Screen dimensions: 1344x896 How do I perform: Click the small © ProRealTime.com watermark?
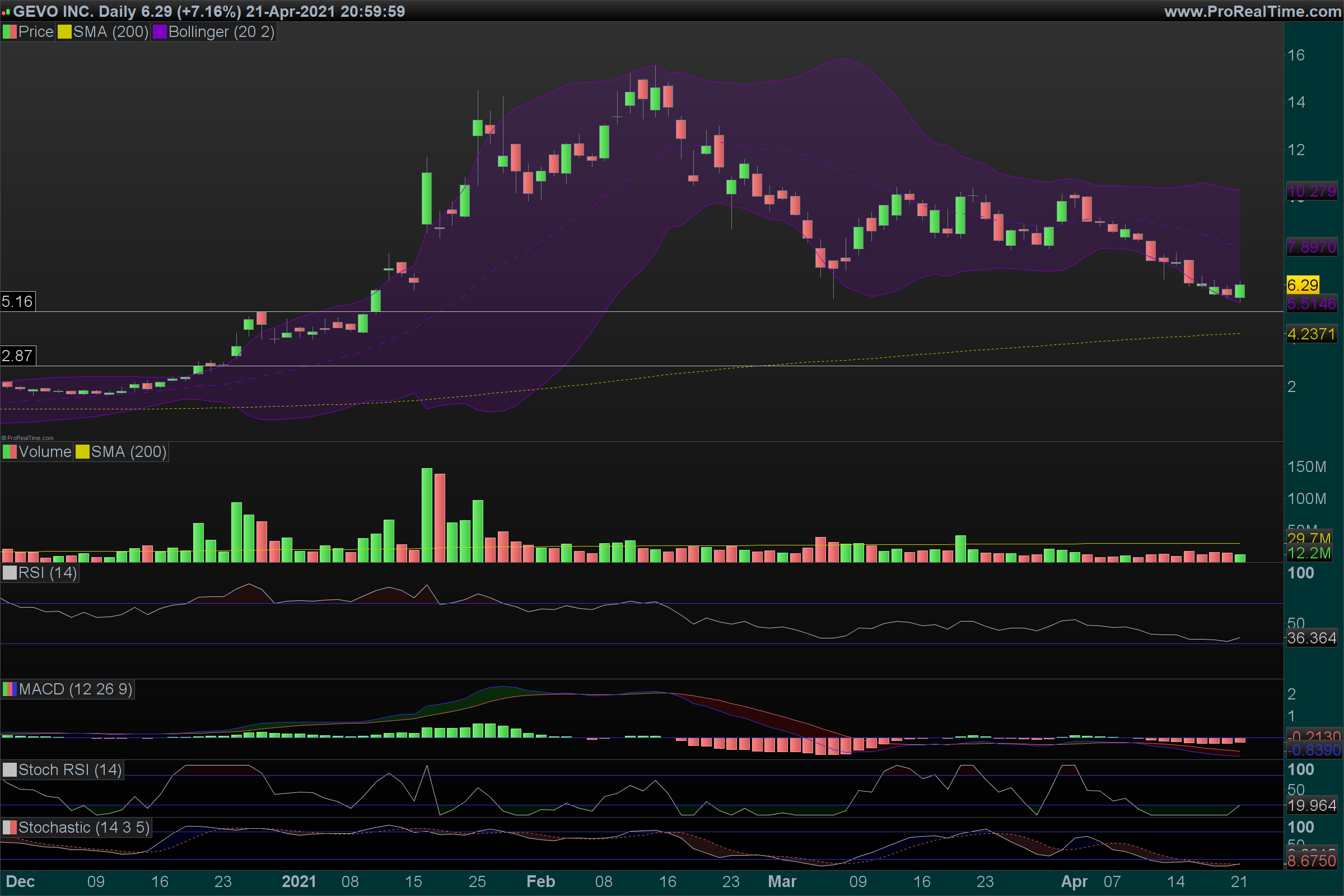(27, 438)
